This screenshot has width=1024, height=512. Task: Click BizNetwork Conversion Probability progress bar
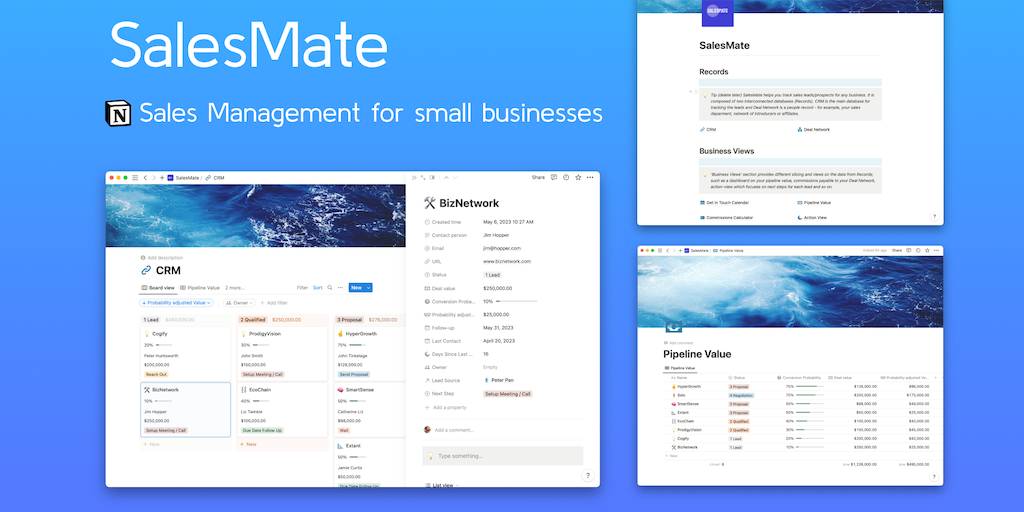[517, 301]
